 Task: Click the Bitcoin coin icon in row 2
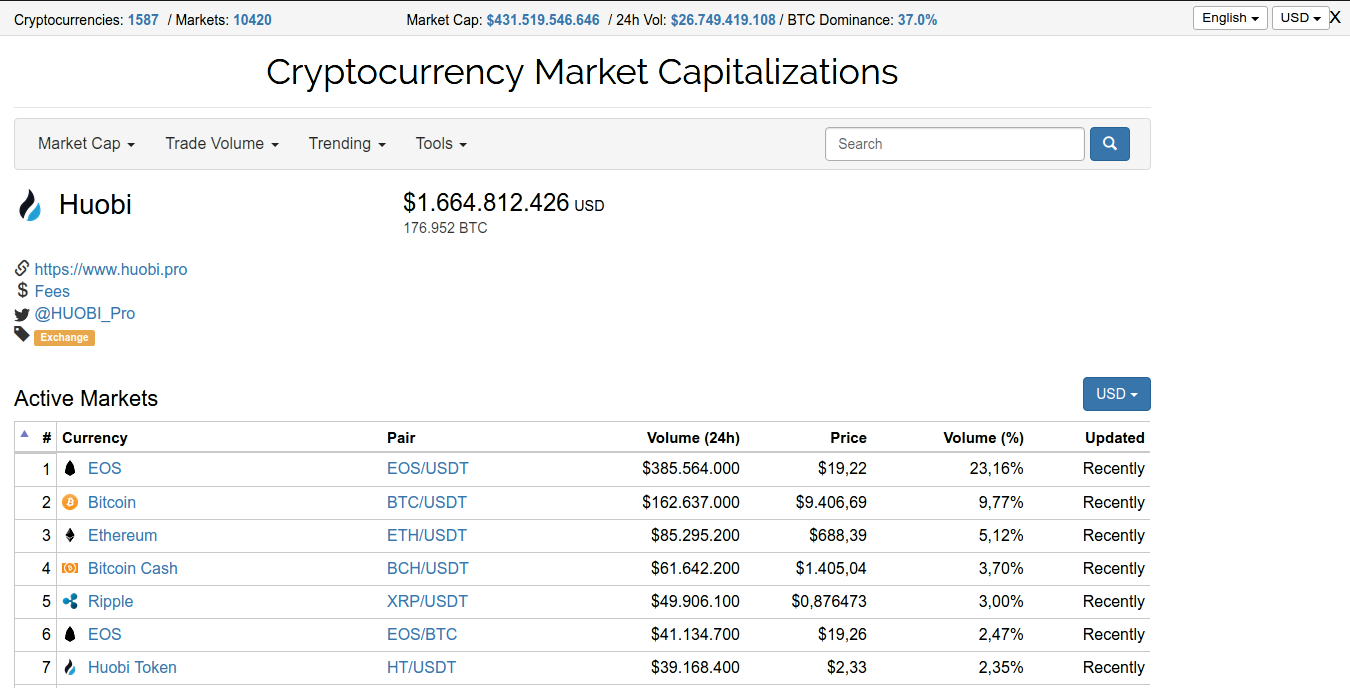(x=70, y=502)
